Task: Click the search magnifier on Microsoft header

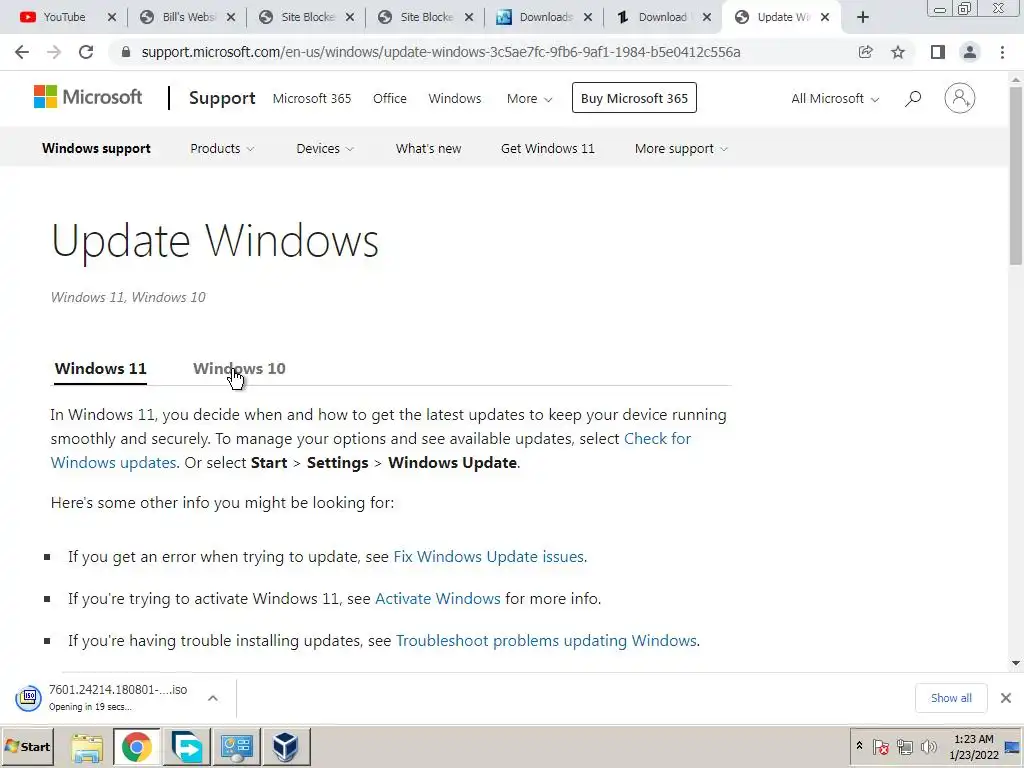Action: (913, 99)
